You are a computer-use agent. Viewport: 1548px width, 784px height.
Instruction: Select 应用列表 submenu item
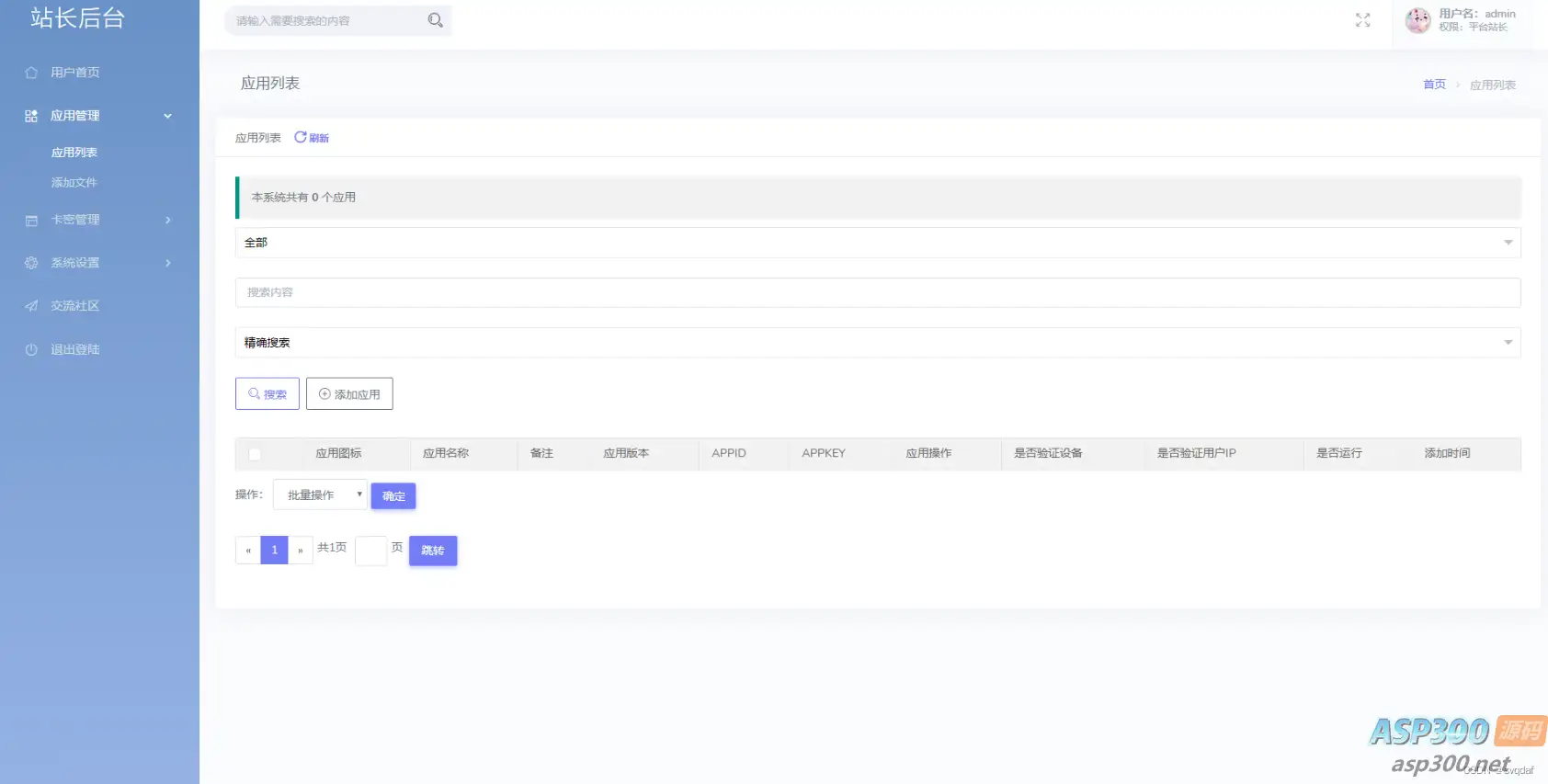pyautogui.click(x=74, y=153)
